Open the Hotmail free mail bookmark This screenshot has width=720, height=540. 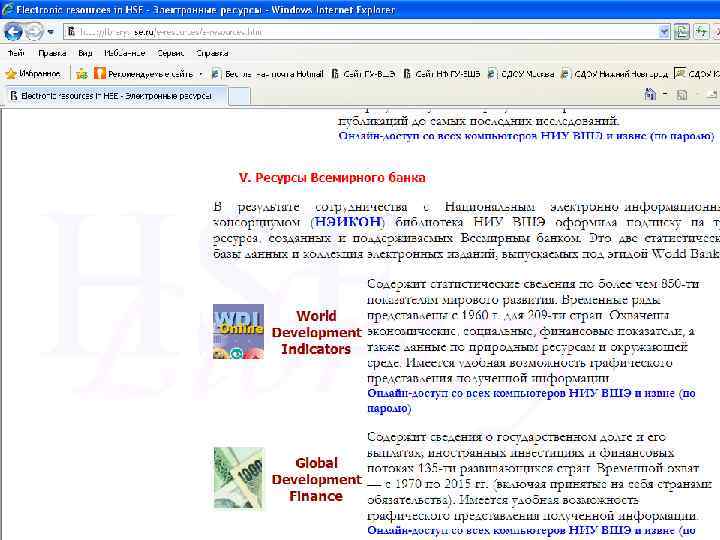267,73
